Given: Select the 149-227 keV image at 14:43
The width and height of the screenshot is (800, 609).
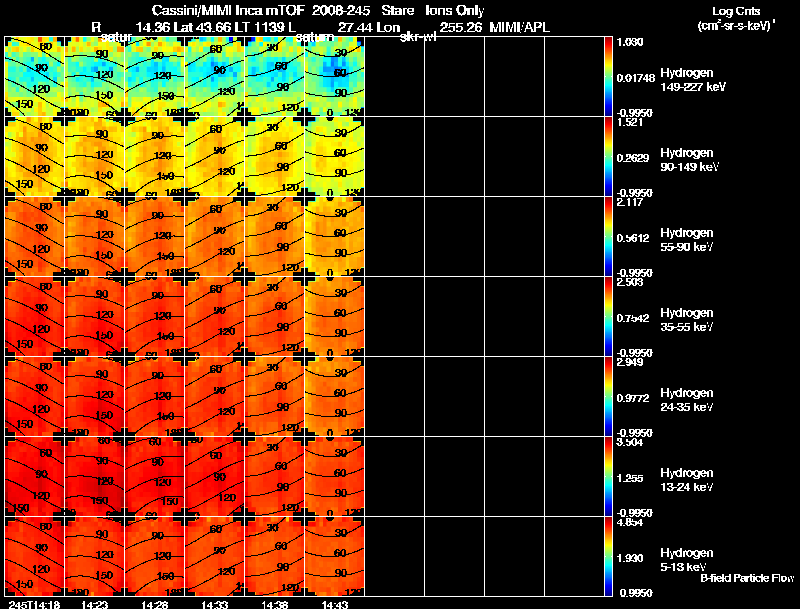Looking at the screenshot, I should [x=335, y=77].
